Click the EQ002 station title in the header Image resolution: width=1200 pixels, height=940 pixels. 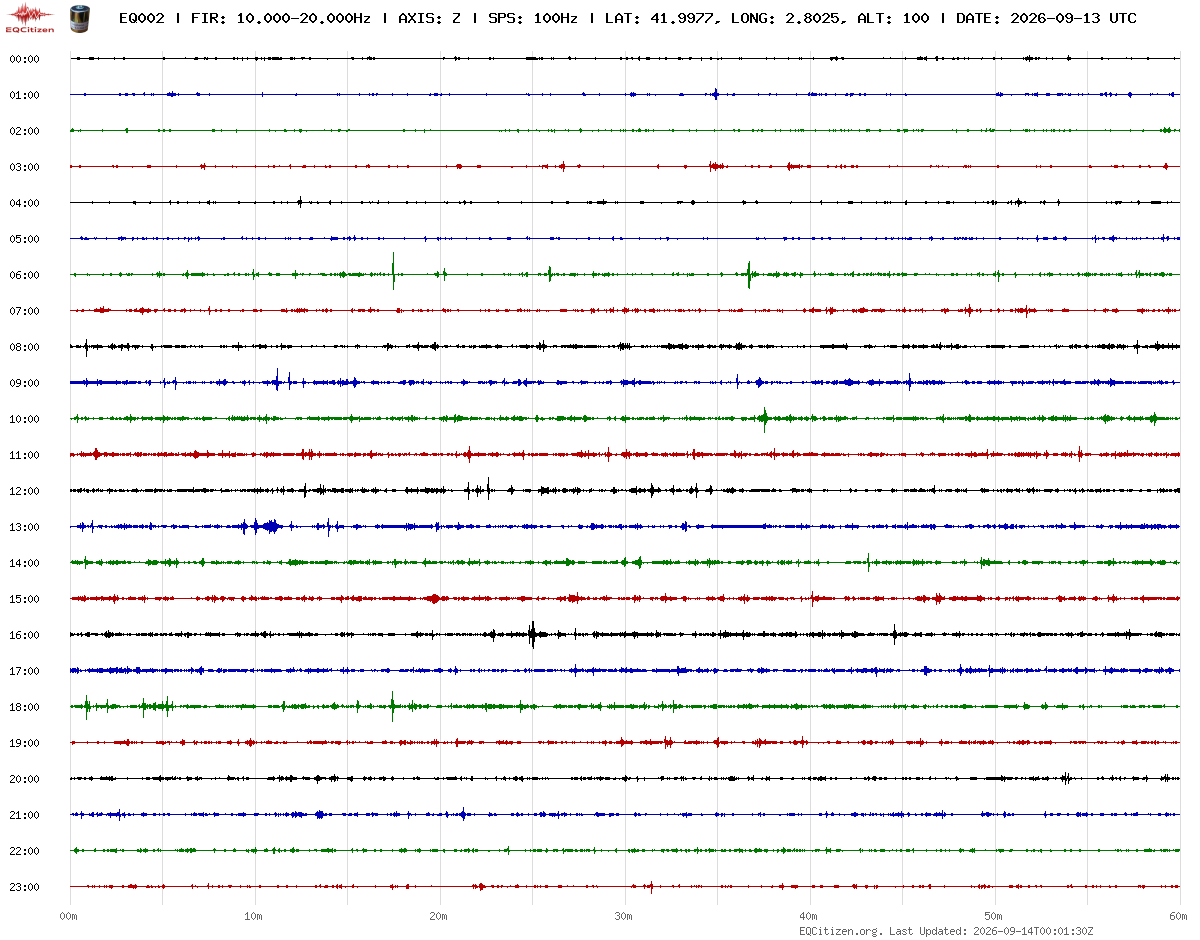142,18
